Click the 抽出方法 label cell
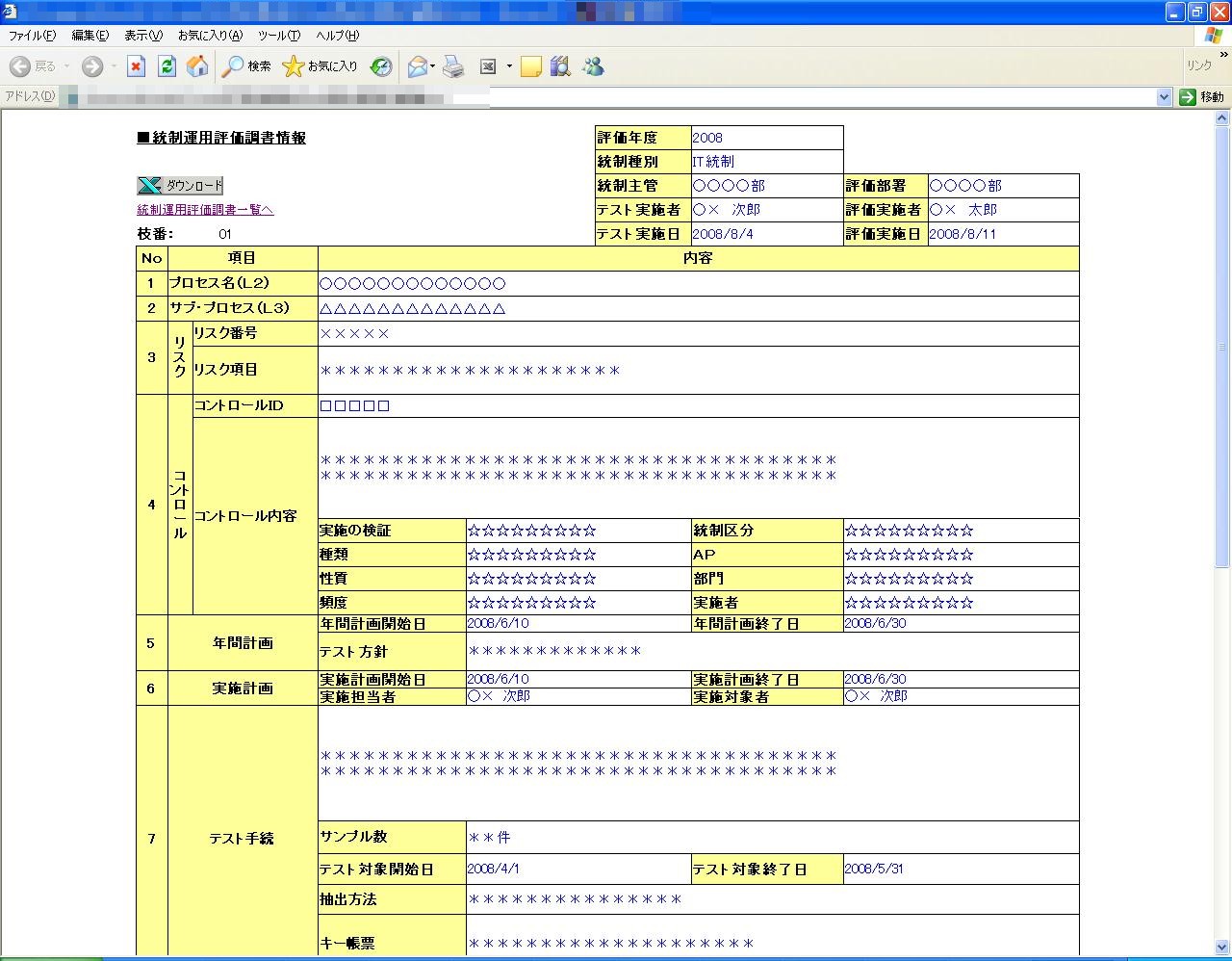 (392, 899)
